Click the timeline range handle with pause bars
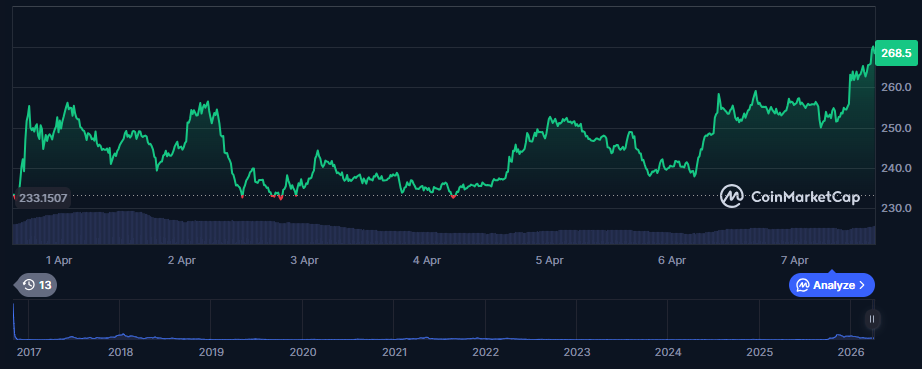Viewport: 922px width, 369px height. coord(872,319)
